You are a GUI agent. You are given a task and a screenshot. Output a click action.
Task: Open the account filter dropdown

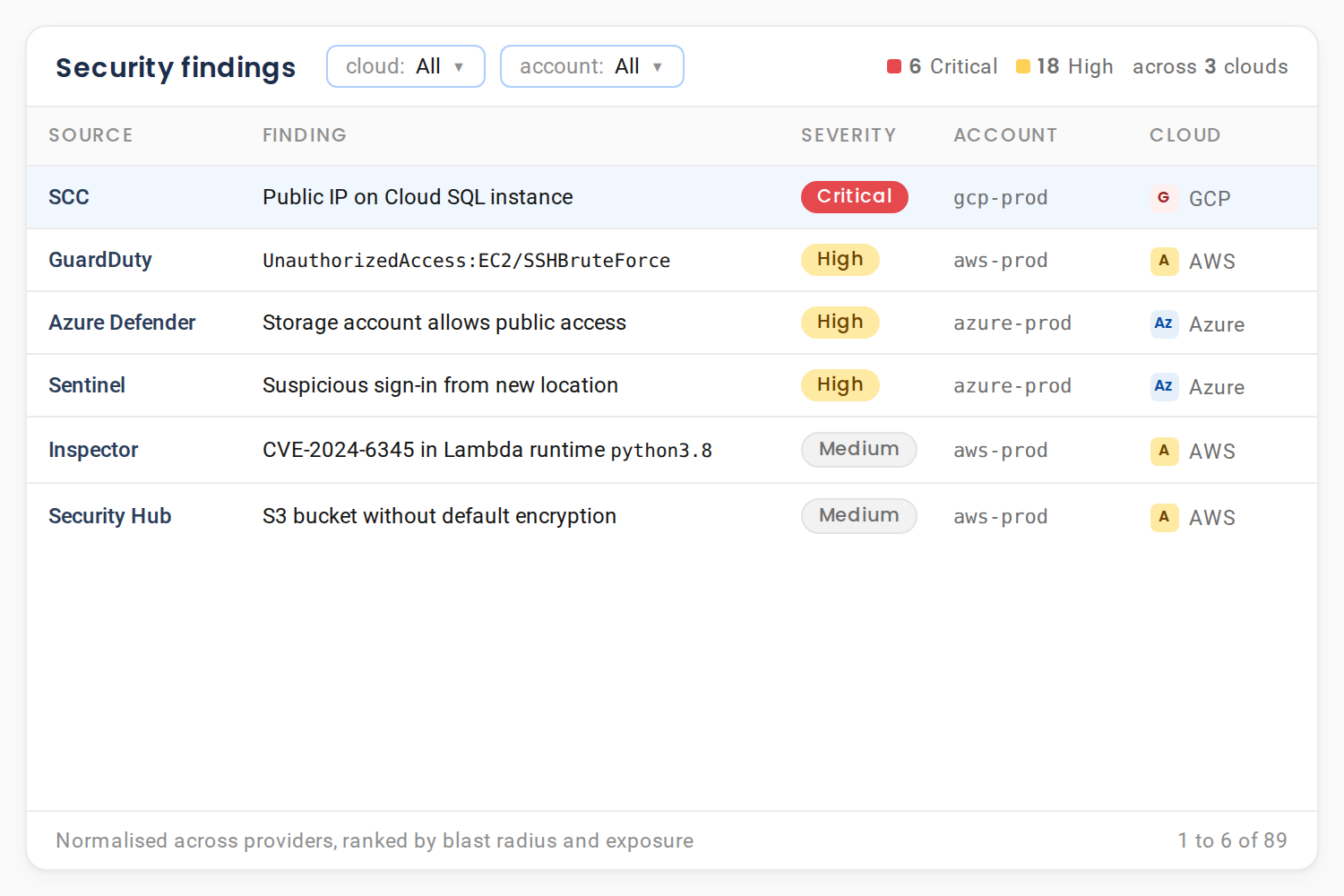point(592,66)
